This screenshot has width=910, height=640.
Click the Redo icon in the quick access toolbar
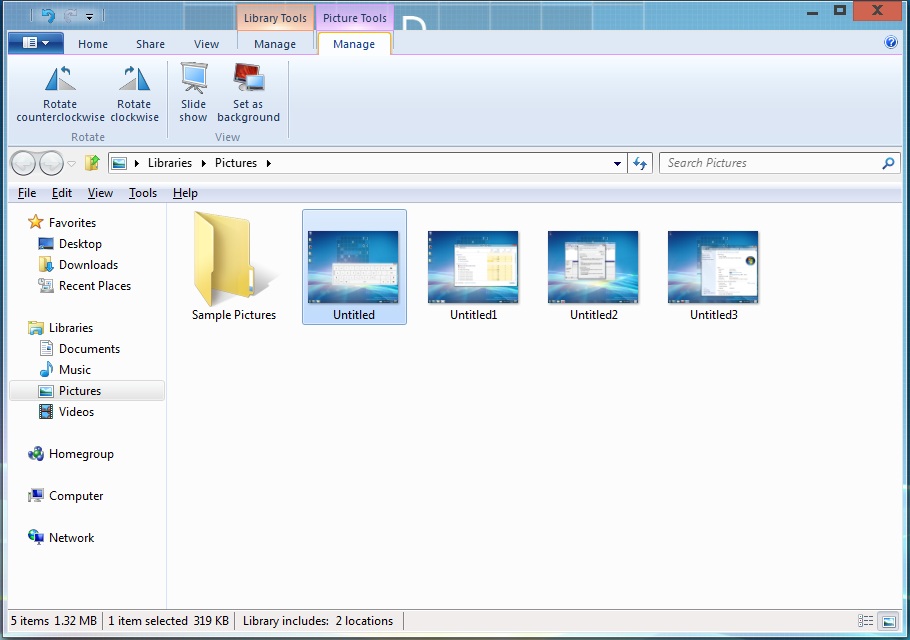[71, 16]
